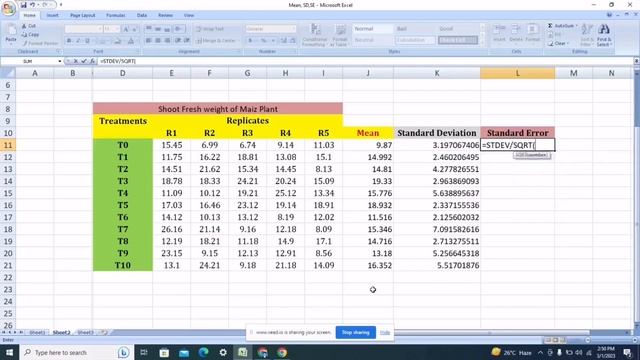Apply Percent Style

point(264,41)
